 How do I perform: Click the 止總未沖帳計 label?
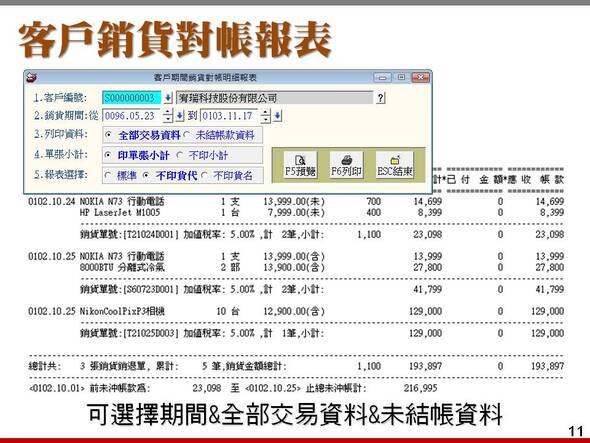336,388
